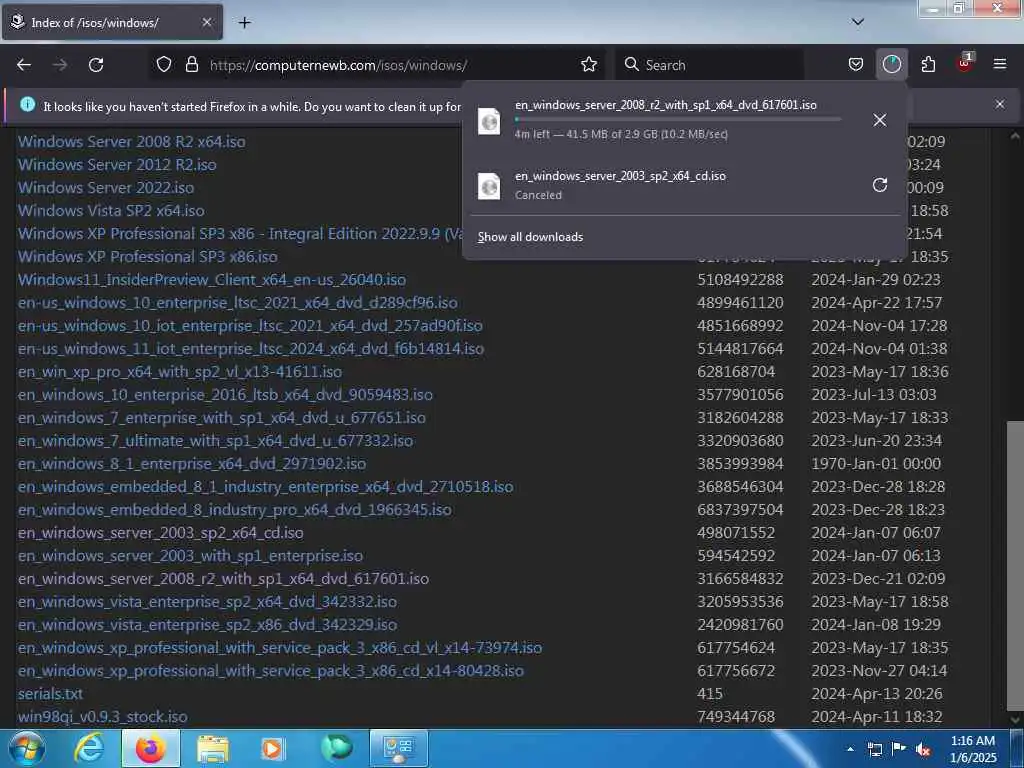
Task: Open the red extension icon with badge
Action: coord(964,63)
